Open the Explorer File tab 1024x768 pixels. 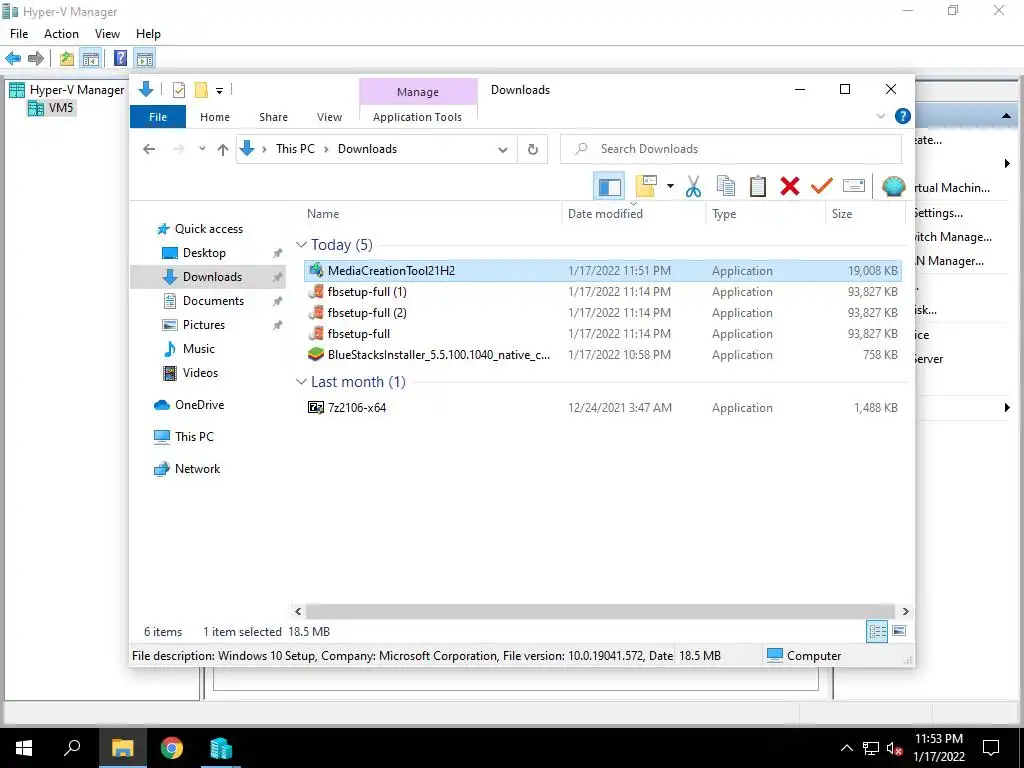(x=158, y=117)
